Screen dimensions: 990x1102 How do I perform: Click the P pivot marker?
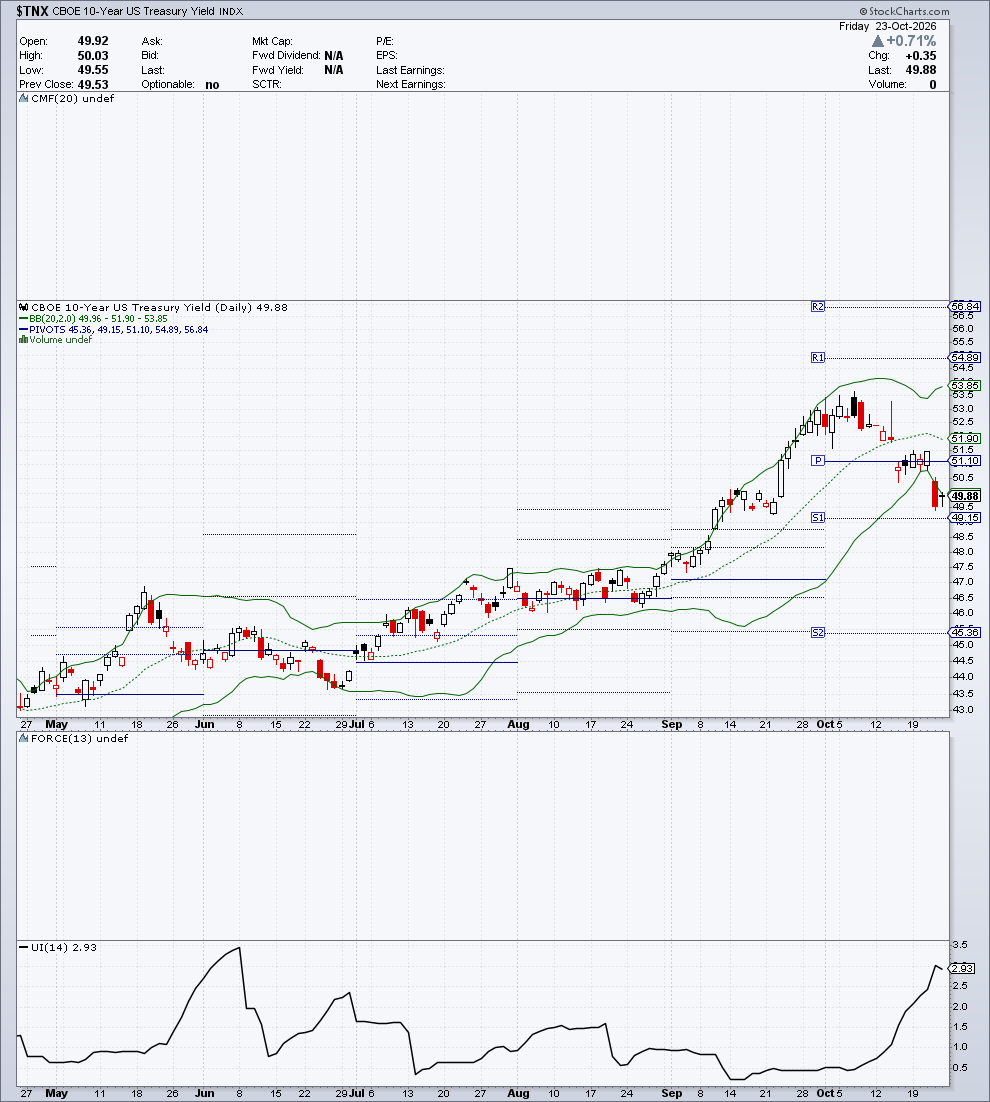(x=818, y=460)
